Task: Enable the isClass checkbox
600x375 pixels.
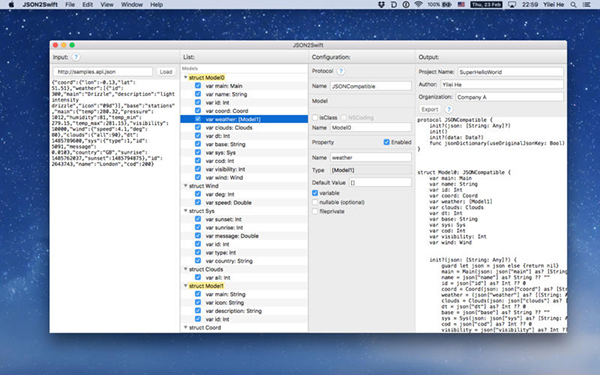Action: click(315, 117)
